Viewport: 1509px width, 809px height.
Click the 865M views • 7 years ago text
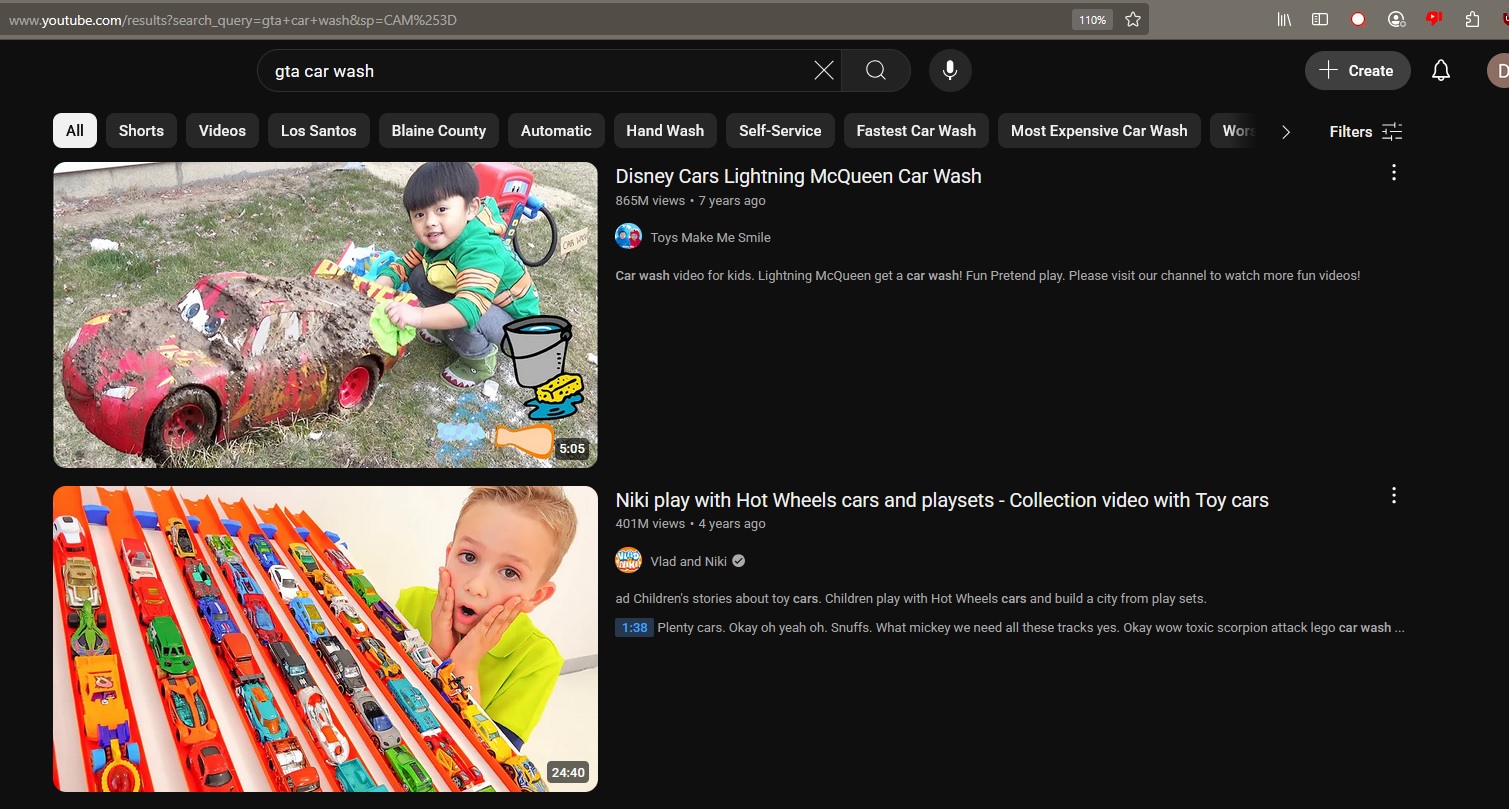pos(690,200)
